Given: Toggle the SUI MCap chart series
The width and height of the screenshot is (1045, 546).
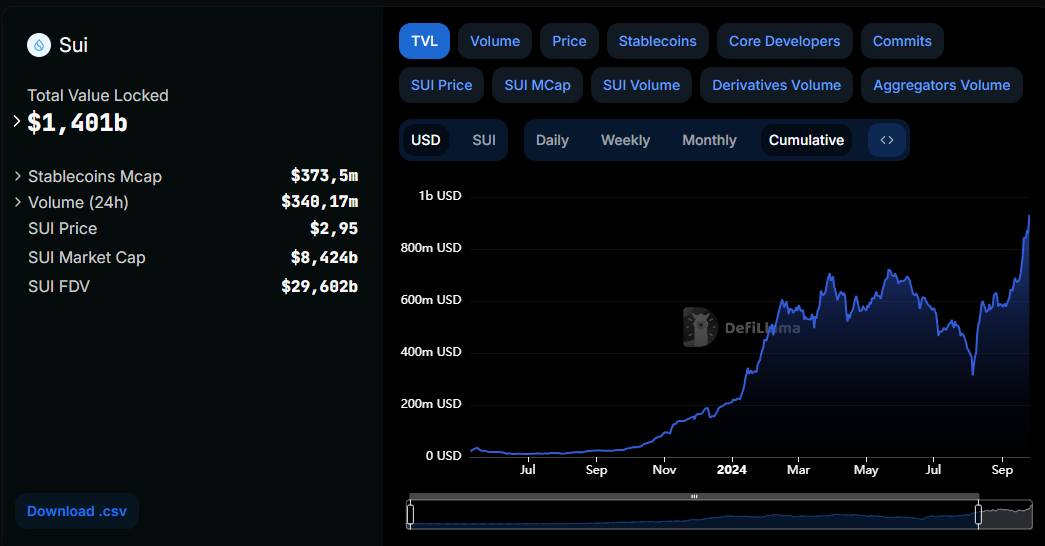Looking at the screenshot, I should click(x=537, y=85).
